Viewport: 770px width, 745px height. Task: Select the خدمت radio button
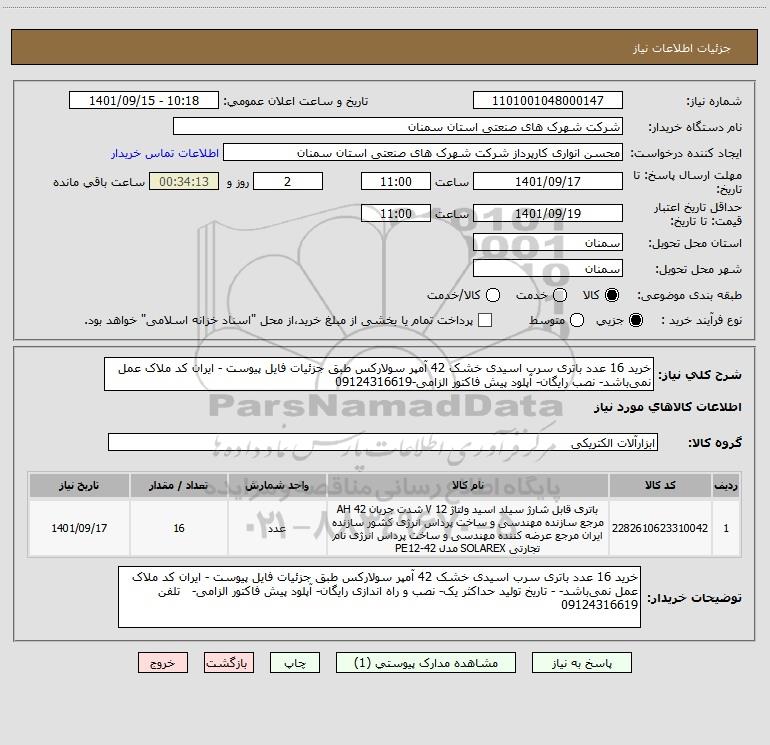pos(560,295)
